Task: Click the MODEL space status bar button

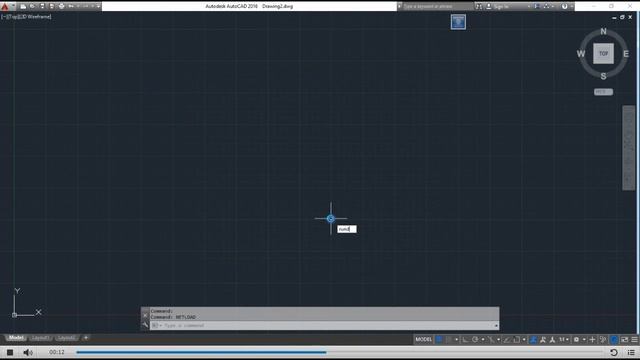Action: pos(423,339)
